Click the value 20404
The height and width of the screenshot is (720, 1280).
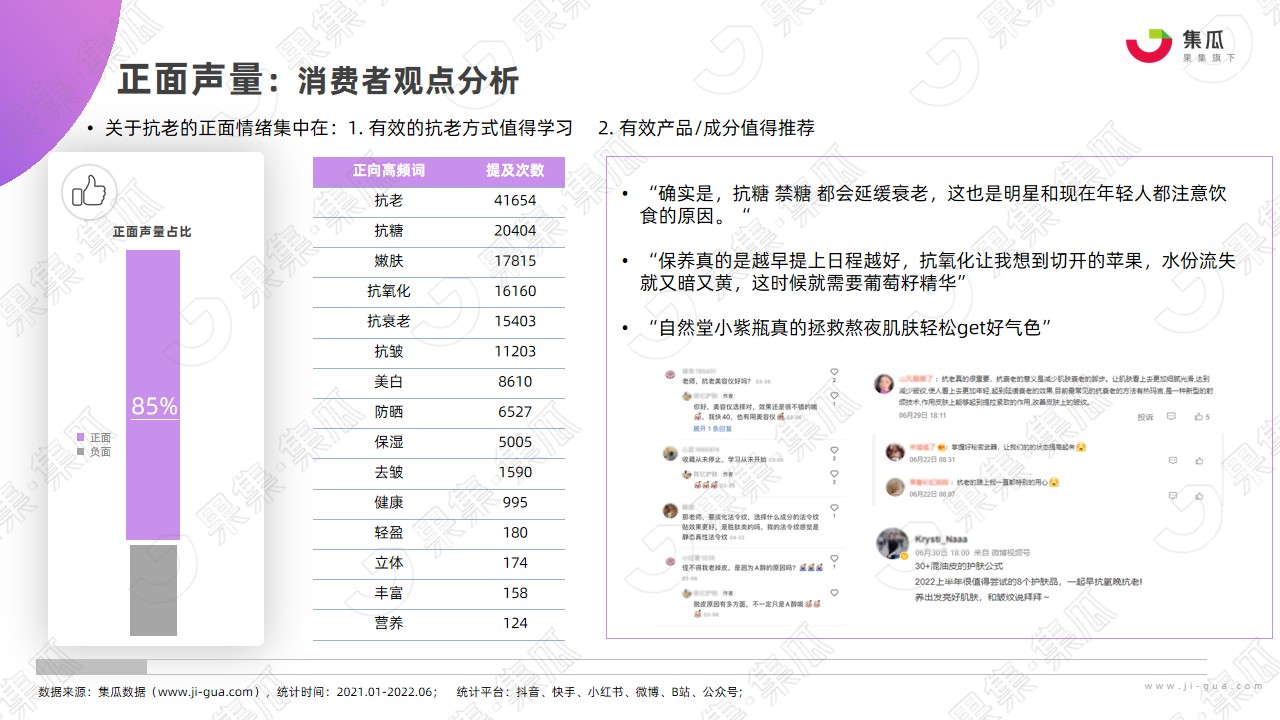(515, 231)
